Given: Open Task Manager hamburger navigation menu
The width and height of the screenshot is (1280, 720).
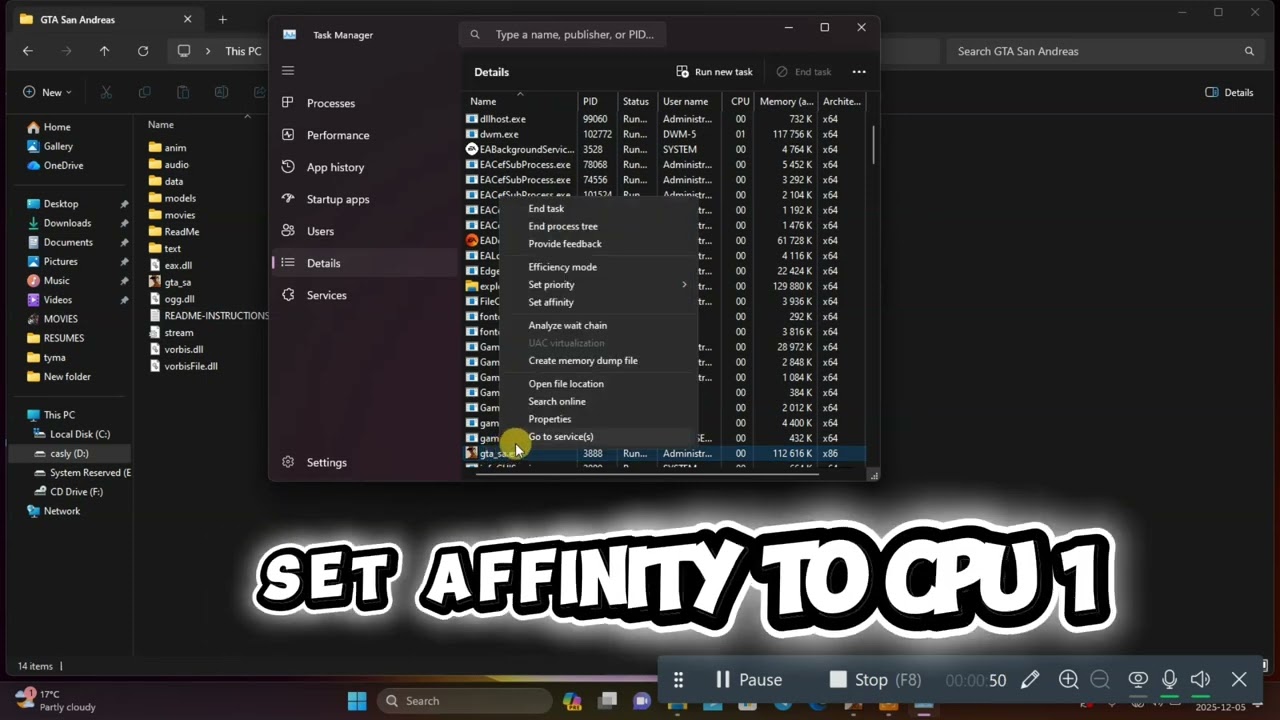Looking at the screenshot, I should 288,70.
